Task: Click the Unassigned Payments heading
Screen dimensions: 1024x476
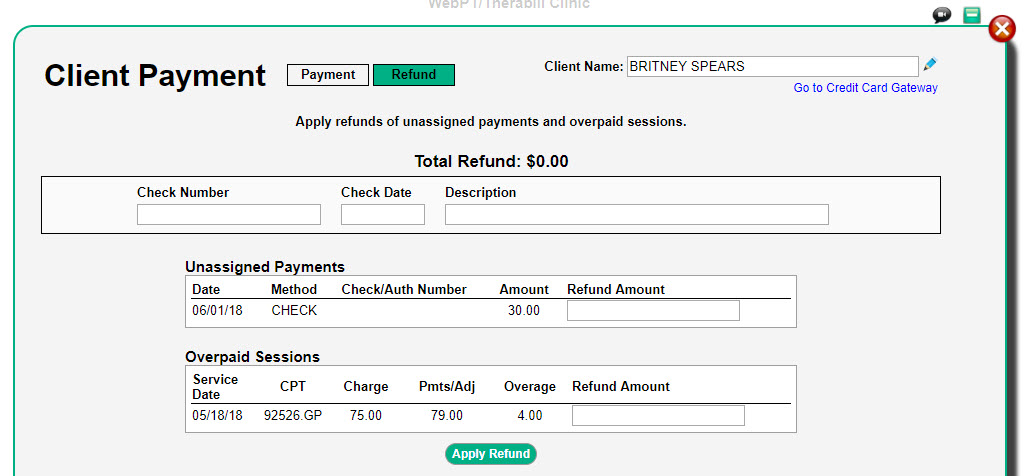Action: click(265, 267)
